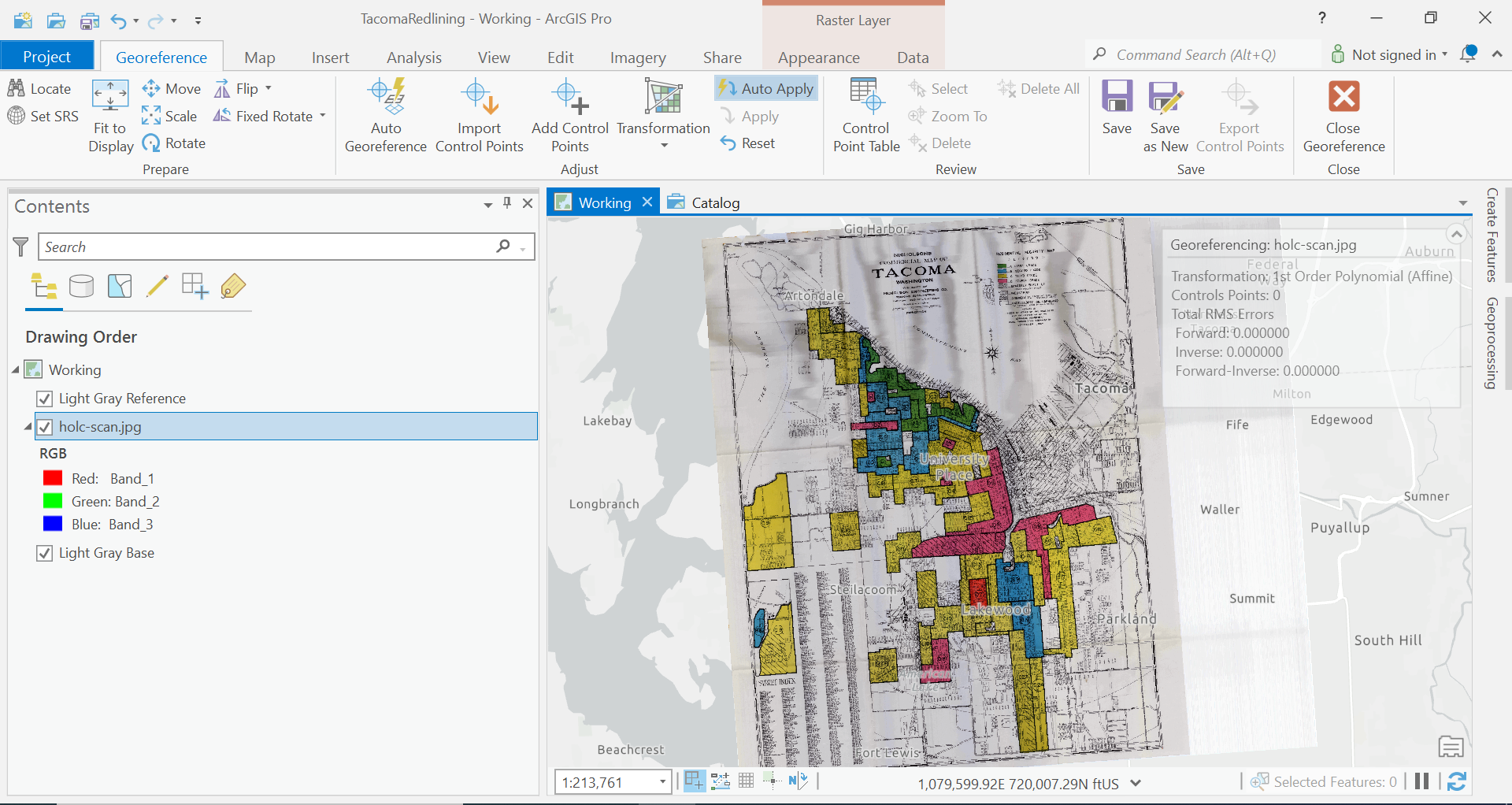
Task: Close the Working map tab
Action: coord(647,202)
